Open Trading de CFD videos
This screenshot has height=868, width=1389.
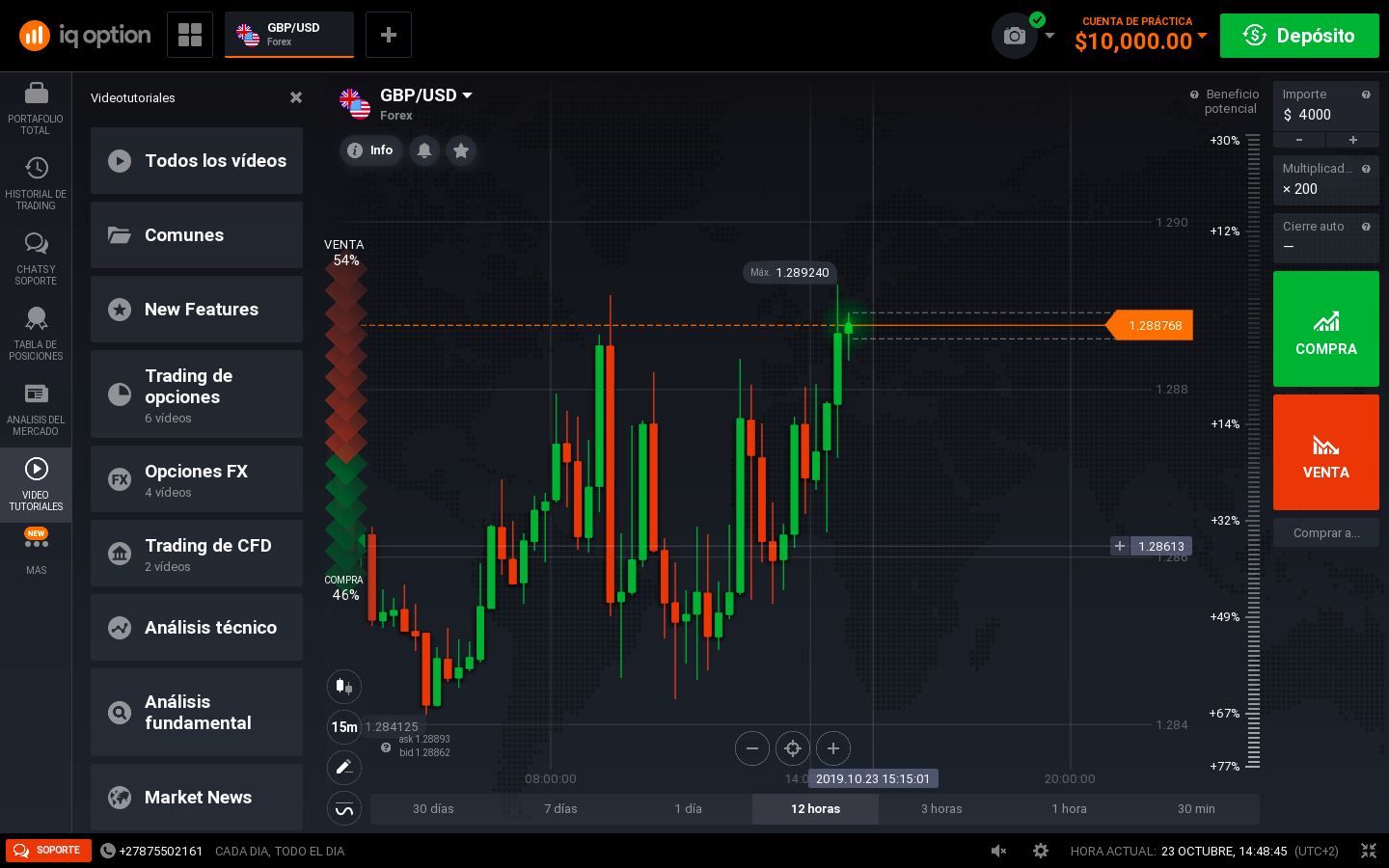tap(197, 553)
